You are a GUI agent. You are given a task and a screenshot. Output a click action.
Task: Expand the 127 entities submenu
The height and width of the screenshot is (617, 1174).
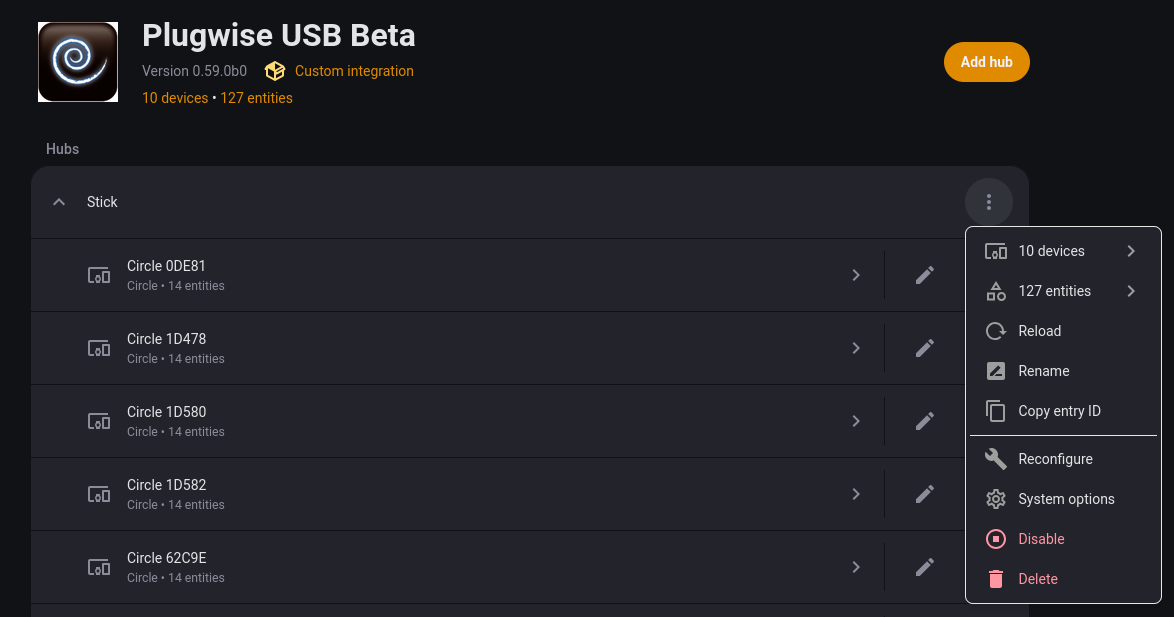1131,291
